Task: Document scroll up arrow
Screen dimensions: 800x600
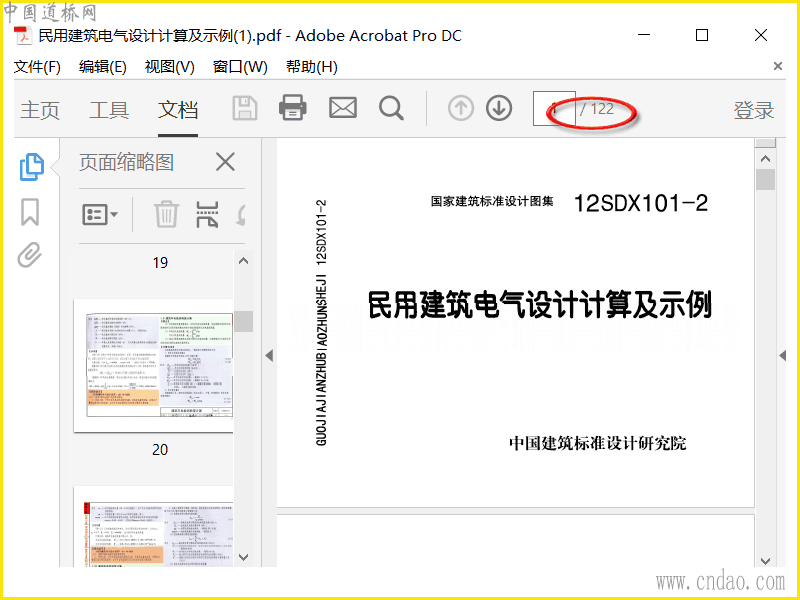Action: pyautogui.click(x=765, y=159)
